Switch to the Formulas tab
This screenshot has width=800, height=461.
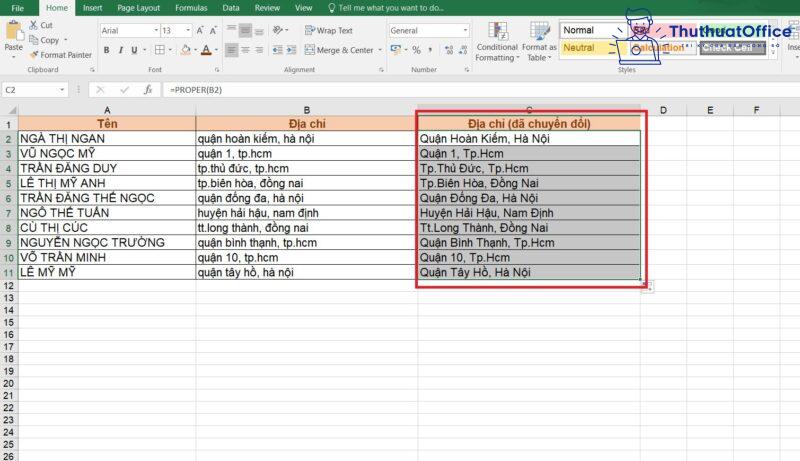[191, 8]
